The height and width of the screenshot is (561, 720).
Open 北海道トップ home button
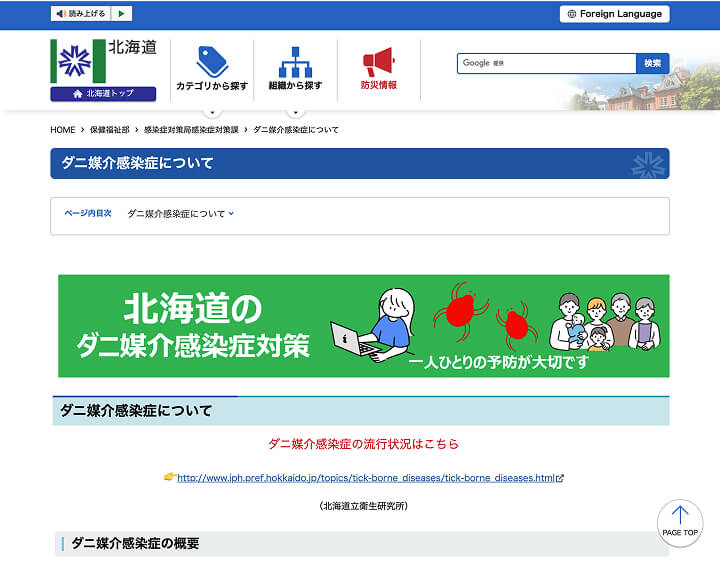pyautogui.click(x=103, y=94)
